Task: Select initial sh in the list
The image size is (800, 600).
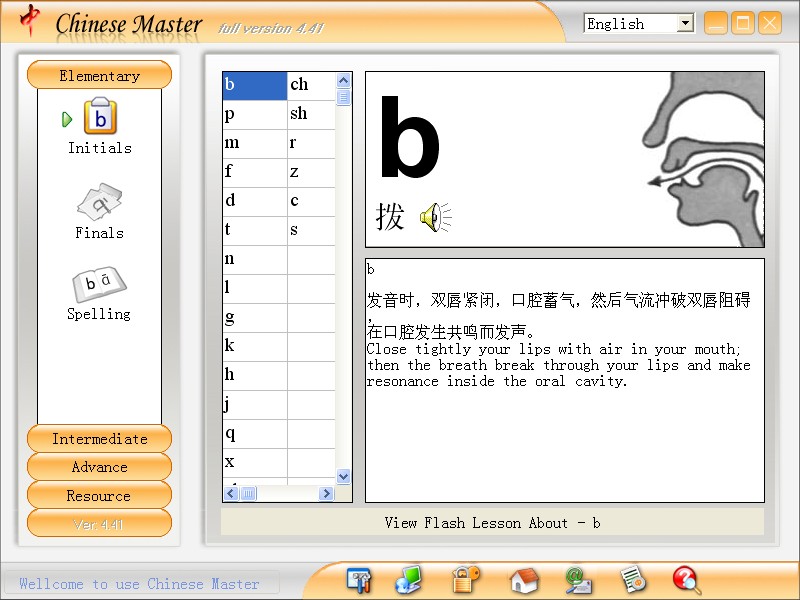Action: (311, 114)
